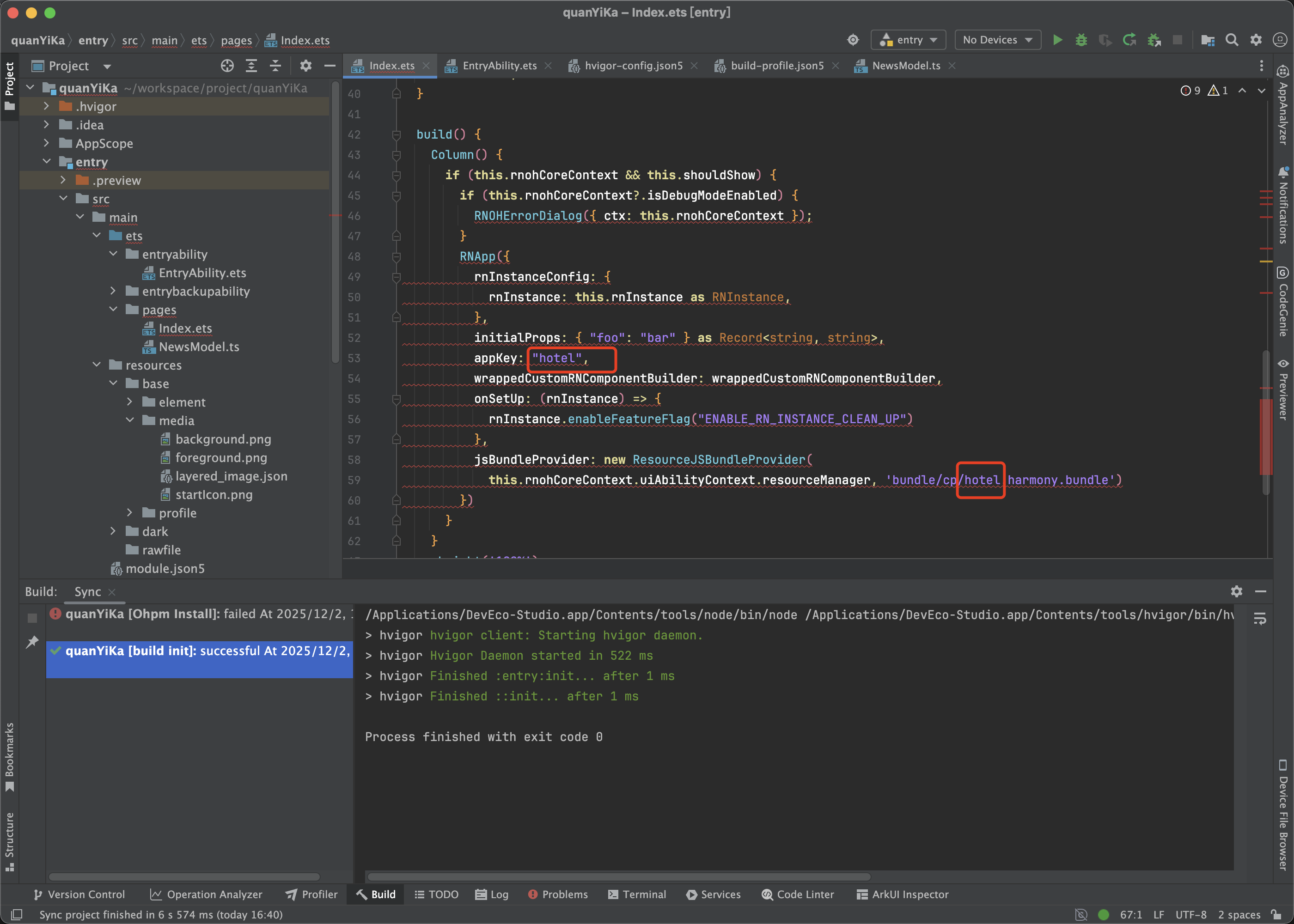The width and height of the screenshot is (1294, 924).
Task: Open the entry run configuration dropdown
Action: click(908, 40)
